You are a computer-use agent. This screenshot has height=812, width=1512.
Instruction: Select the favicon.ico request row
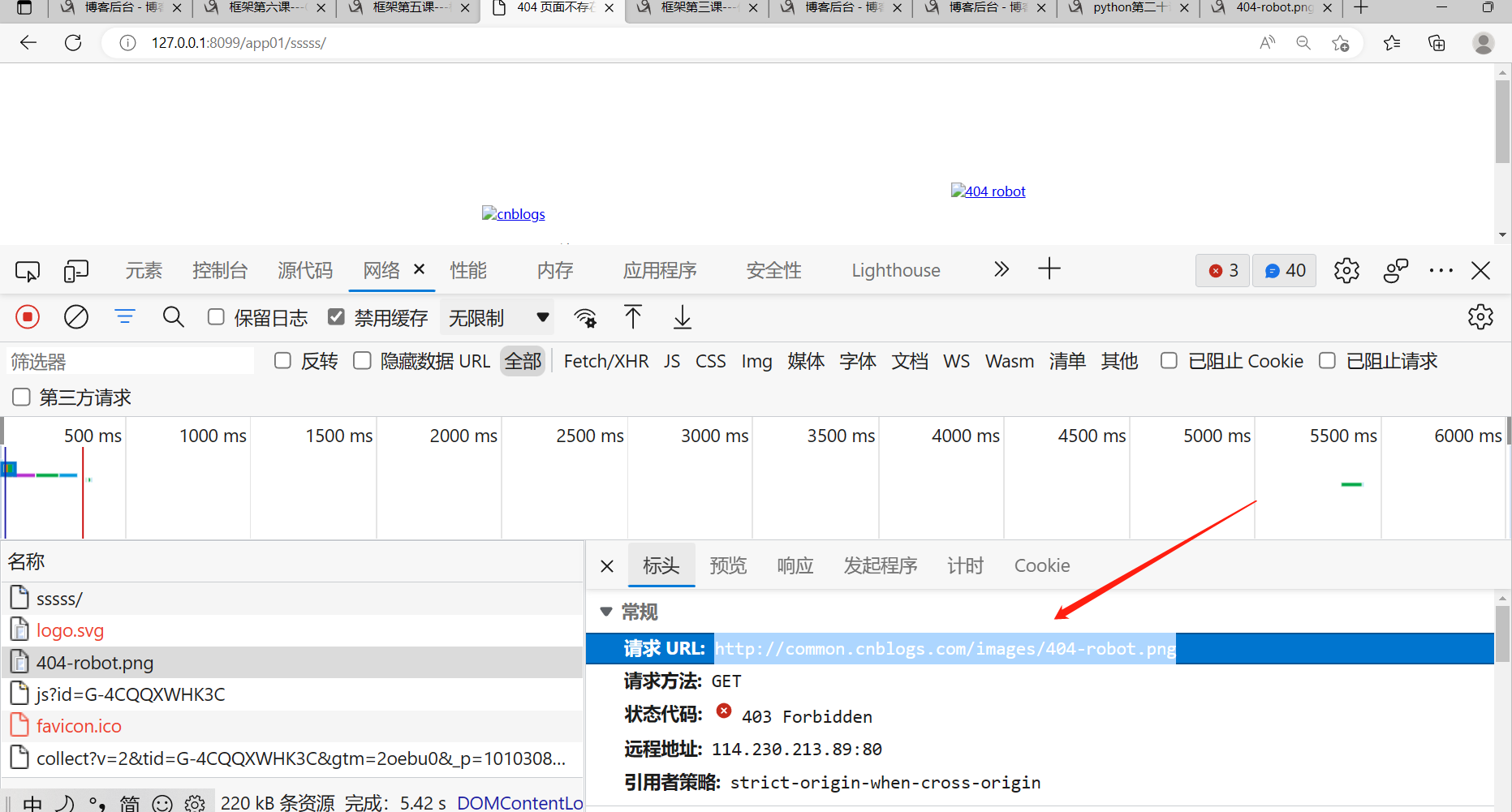click(292, 726)
